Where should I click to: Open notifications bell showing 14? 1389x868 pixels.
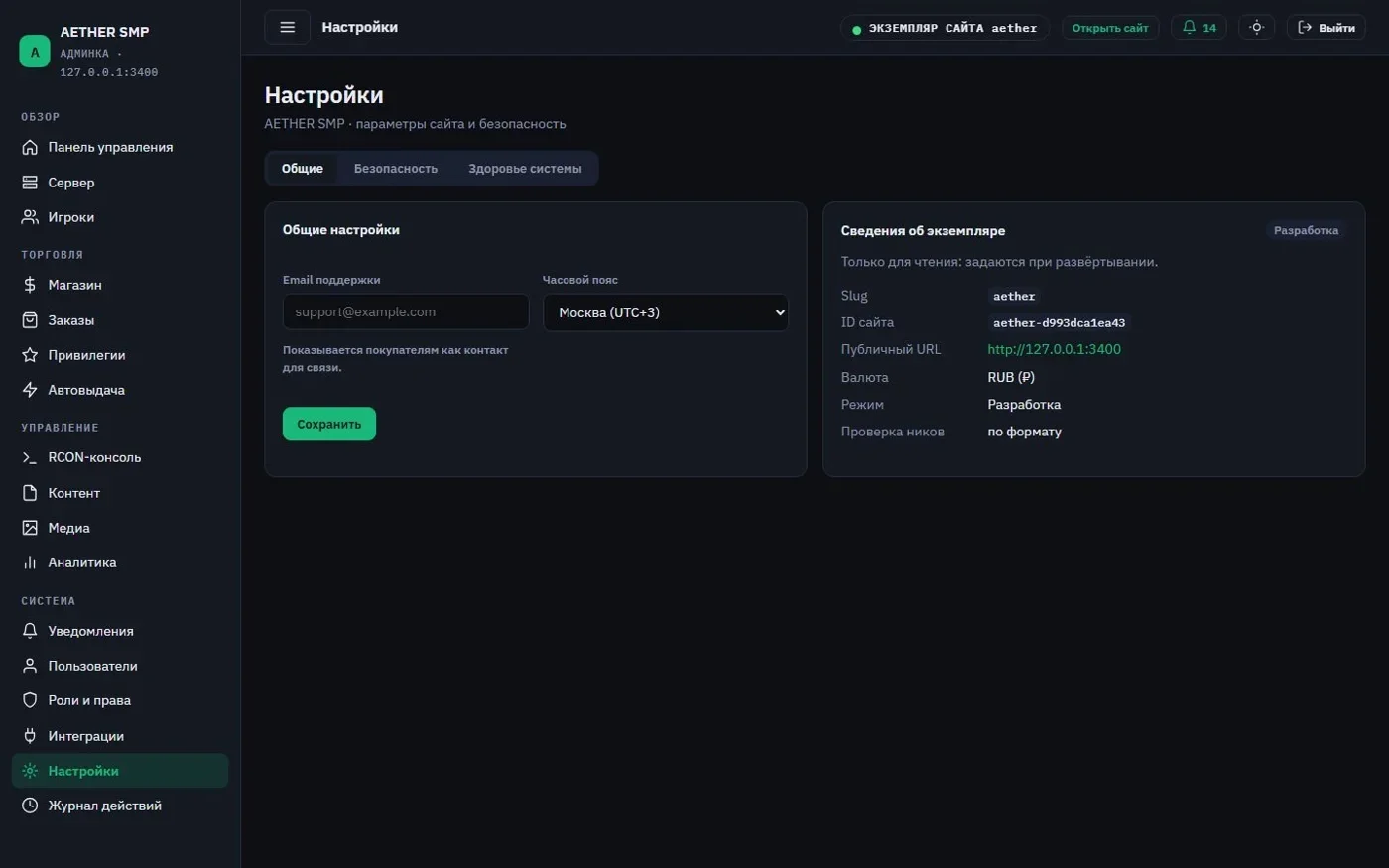click(x=1199, y=27)
